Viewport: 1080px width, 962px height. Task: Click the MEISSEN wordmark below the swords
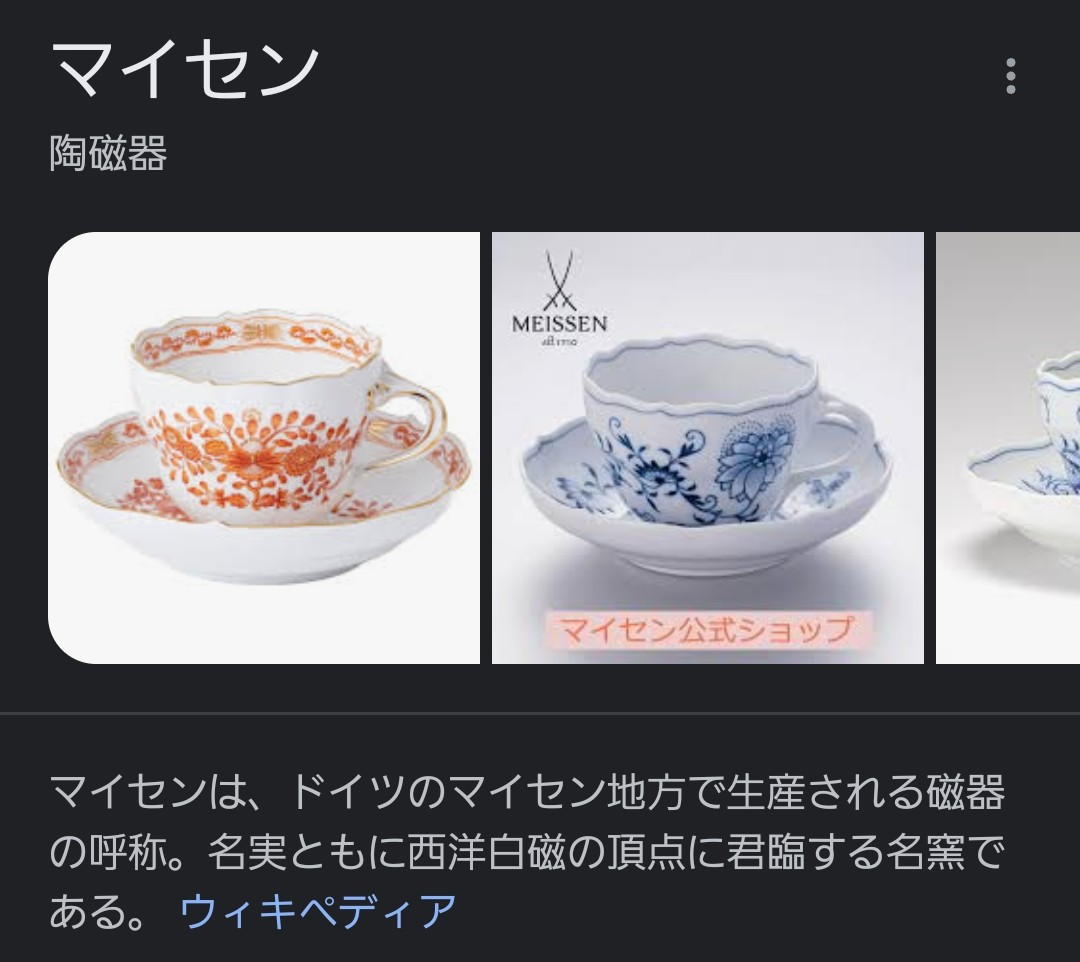pyautogui.click(x=559, y=324)
